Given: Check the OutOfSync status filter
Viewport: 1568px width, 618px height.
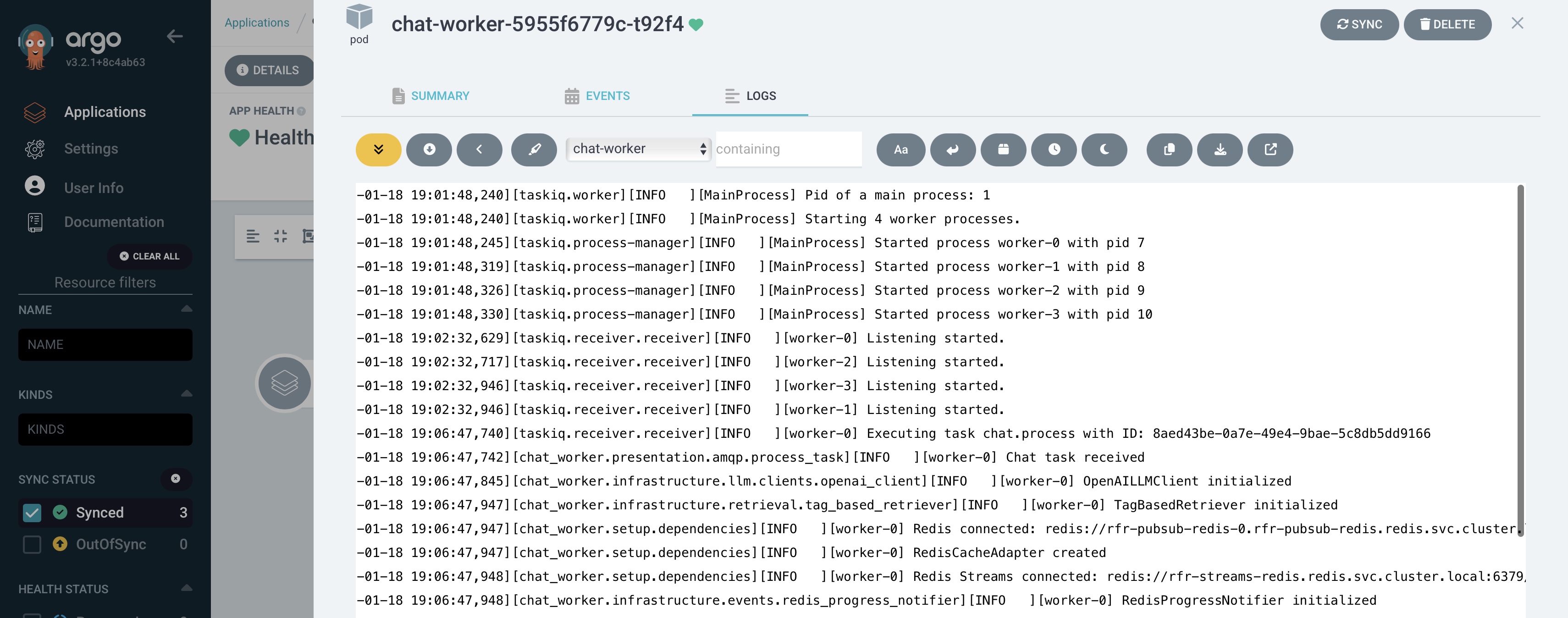Looking at the screenshot, I should (32, 544).
